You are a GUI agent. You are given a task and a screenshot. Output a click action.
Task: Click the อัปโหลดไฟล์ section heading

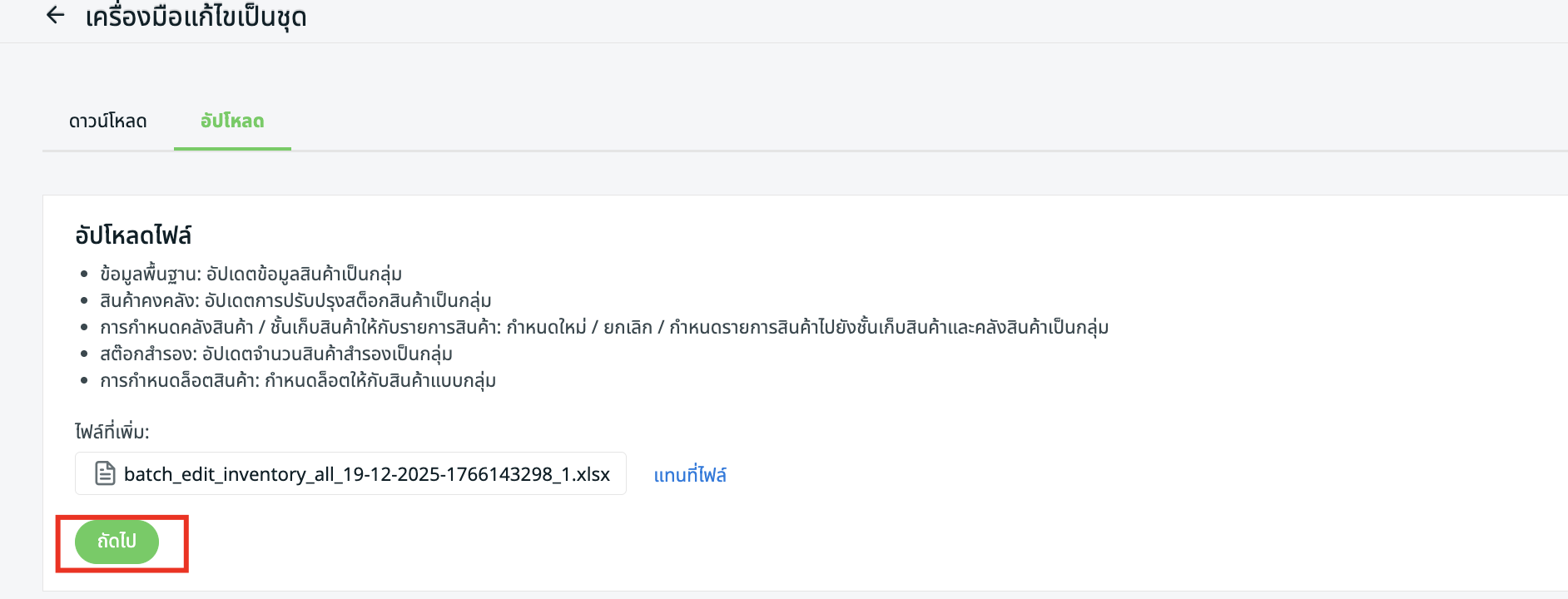pos(133,235)
